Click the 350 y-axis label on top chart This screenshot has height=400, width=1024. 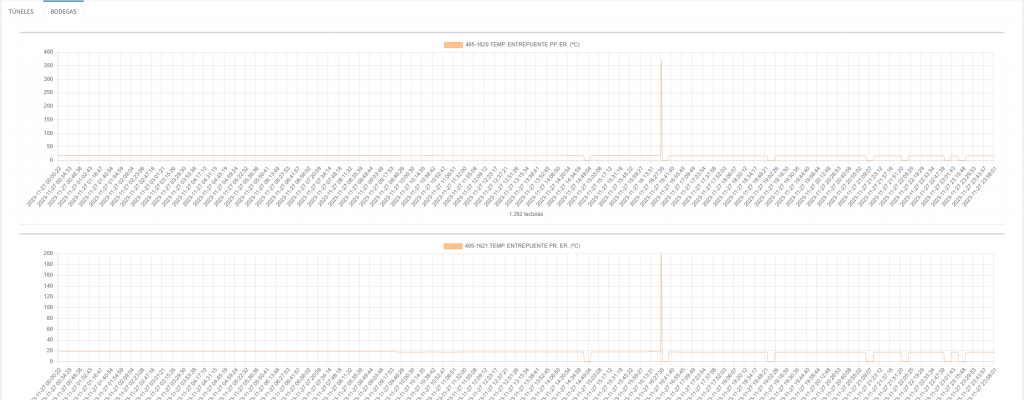coord(47,65)
